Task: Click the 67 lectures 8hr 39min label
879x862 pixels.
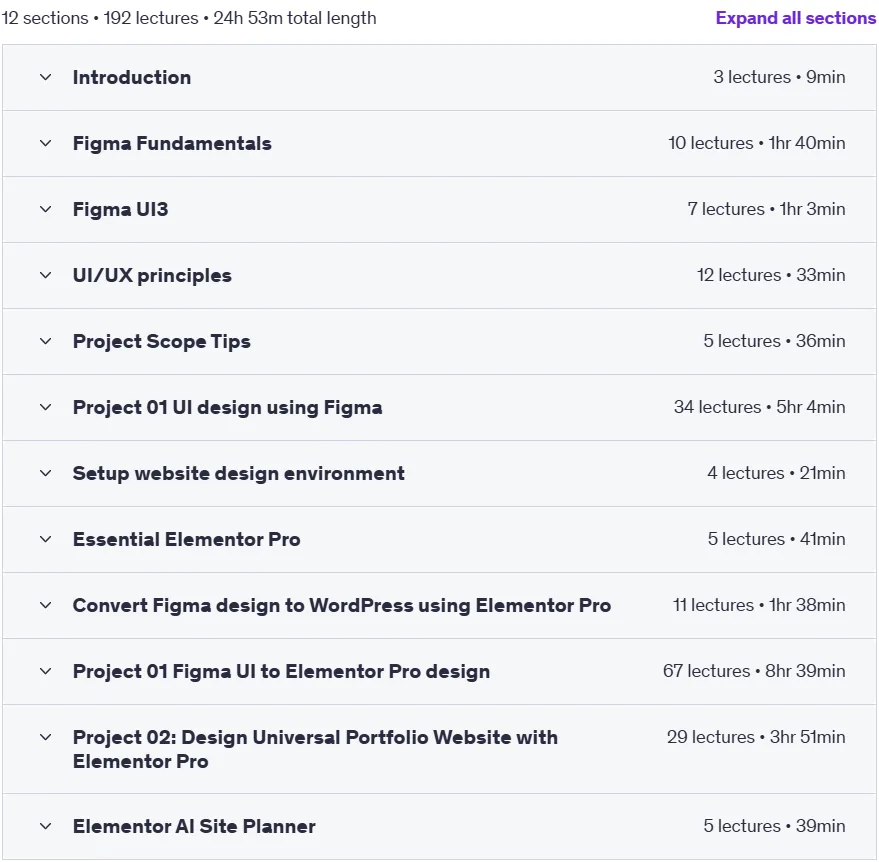Action: pyautogui.click(x=754, y=671)
